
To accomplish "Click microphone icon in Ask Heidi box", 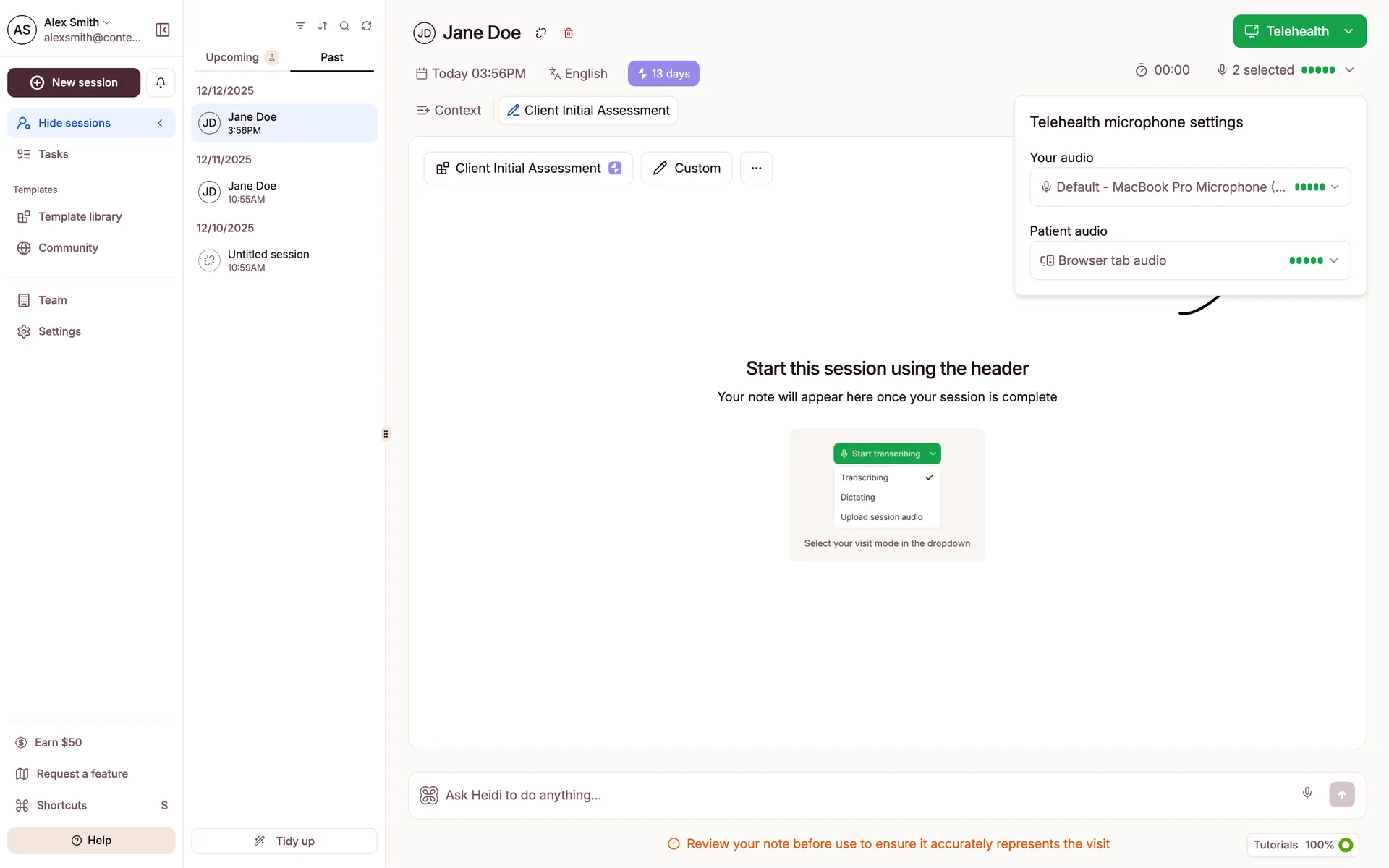I will point(1307,793).
